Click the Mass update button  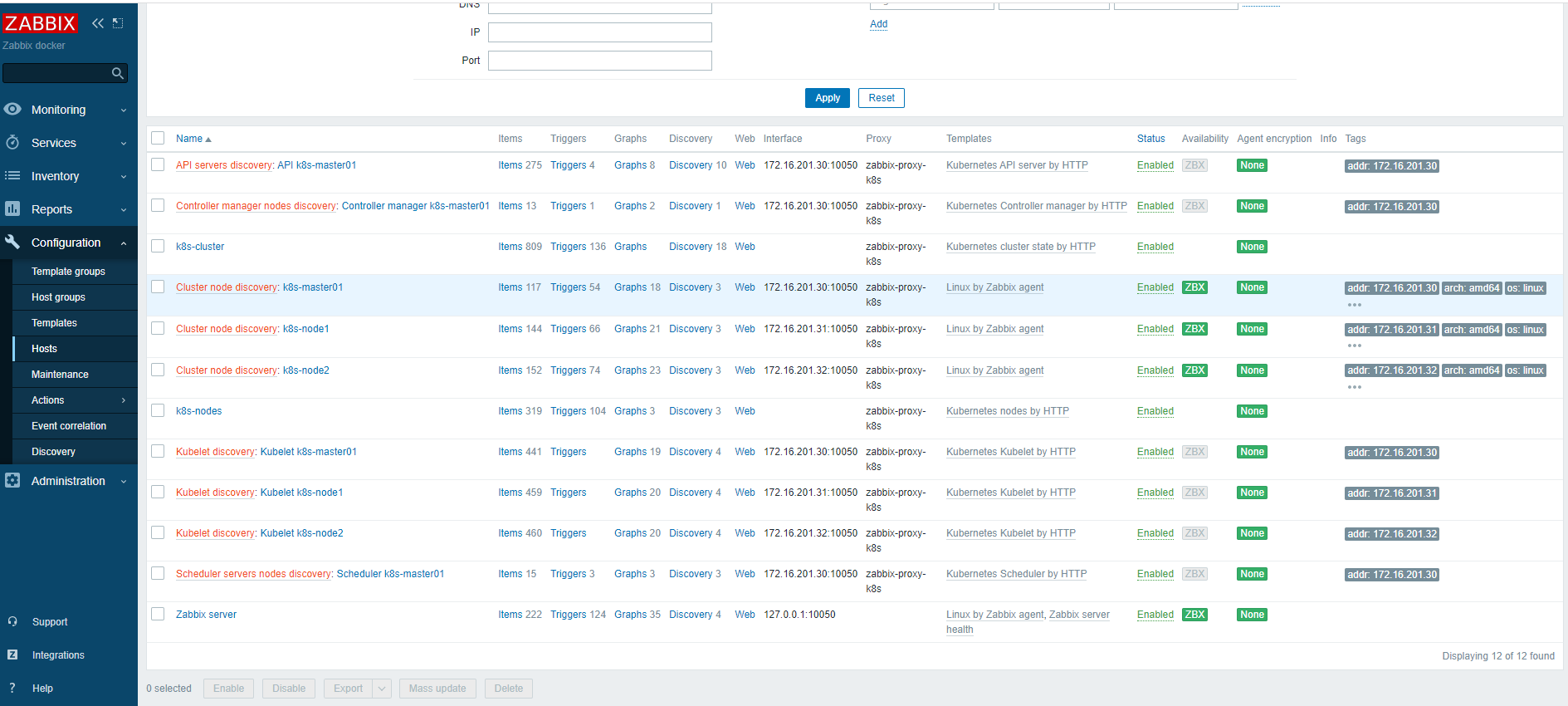(437, 689)
